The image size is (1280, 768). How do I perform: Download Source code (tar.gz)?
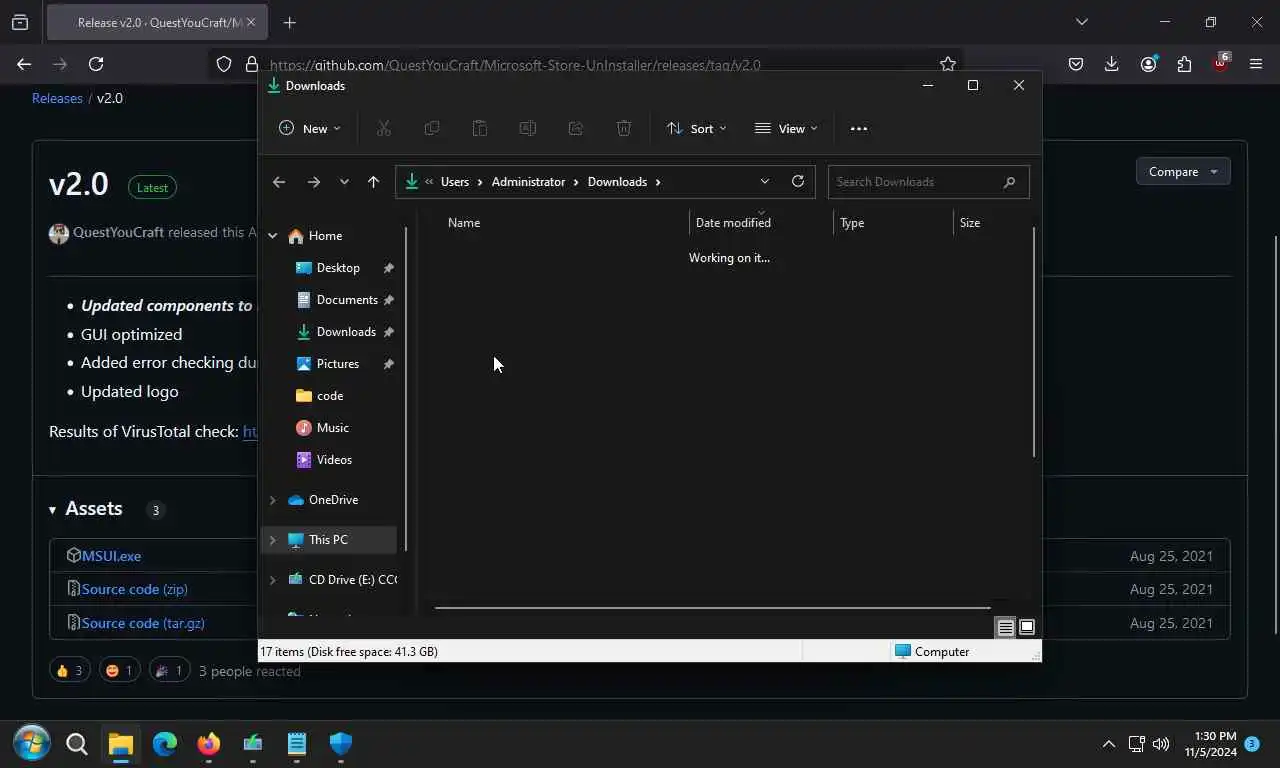click(x=143, y=623)
